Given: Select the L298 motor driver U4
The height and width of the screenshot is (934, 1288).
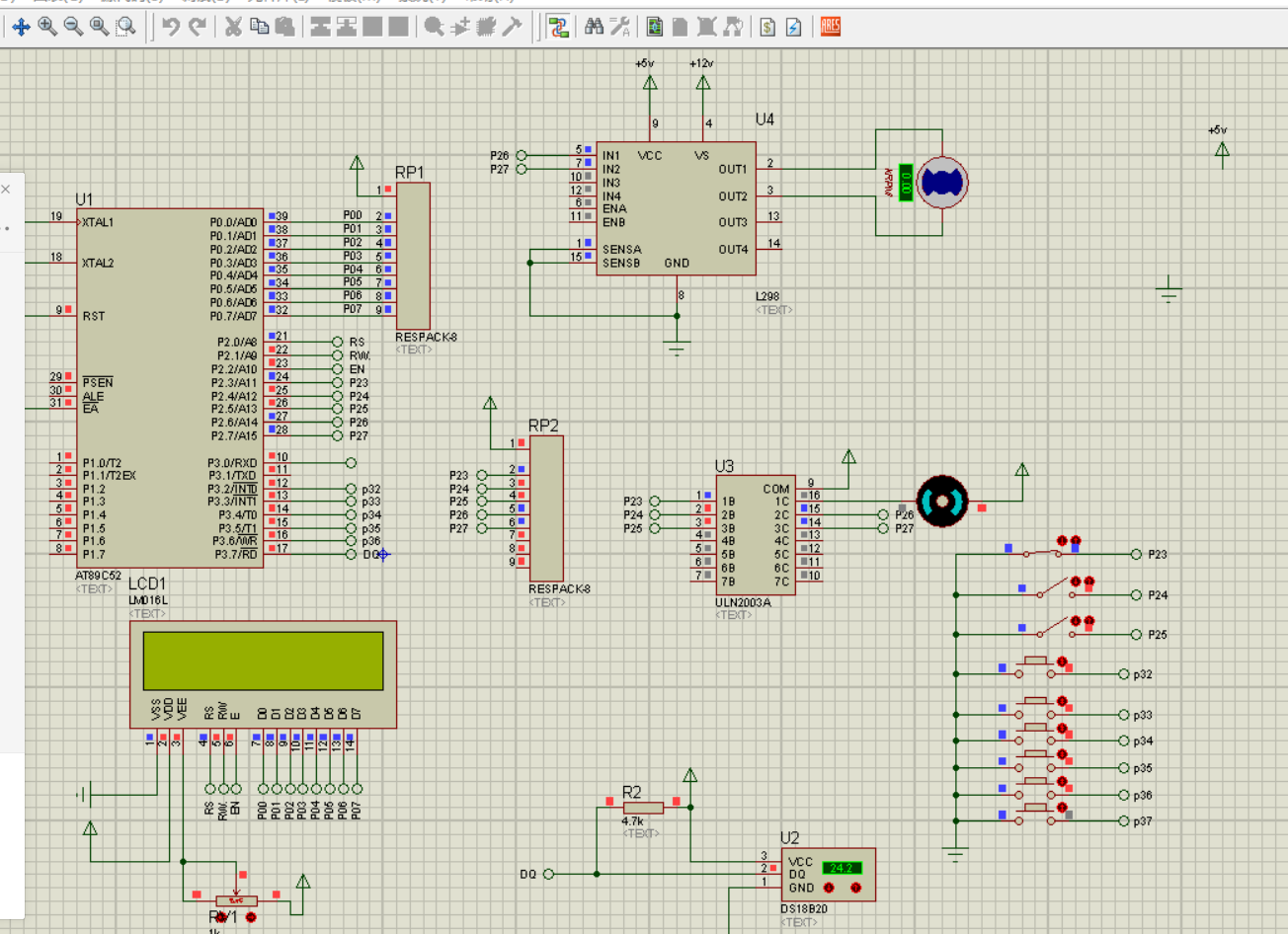Looking at the screenshot, I should [x=677, y=208].
